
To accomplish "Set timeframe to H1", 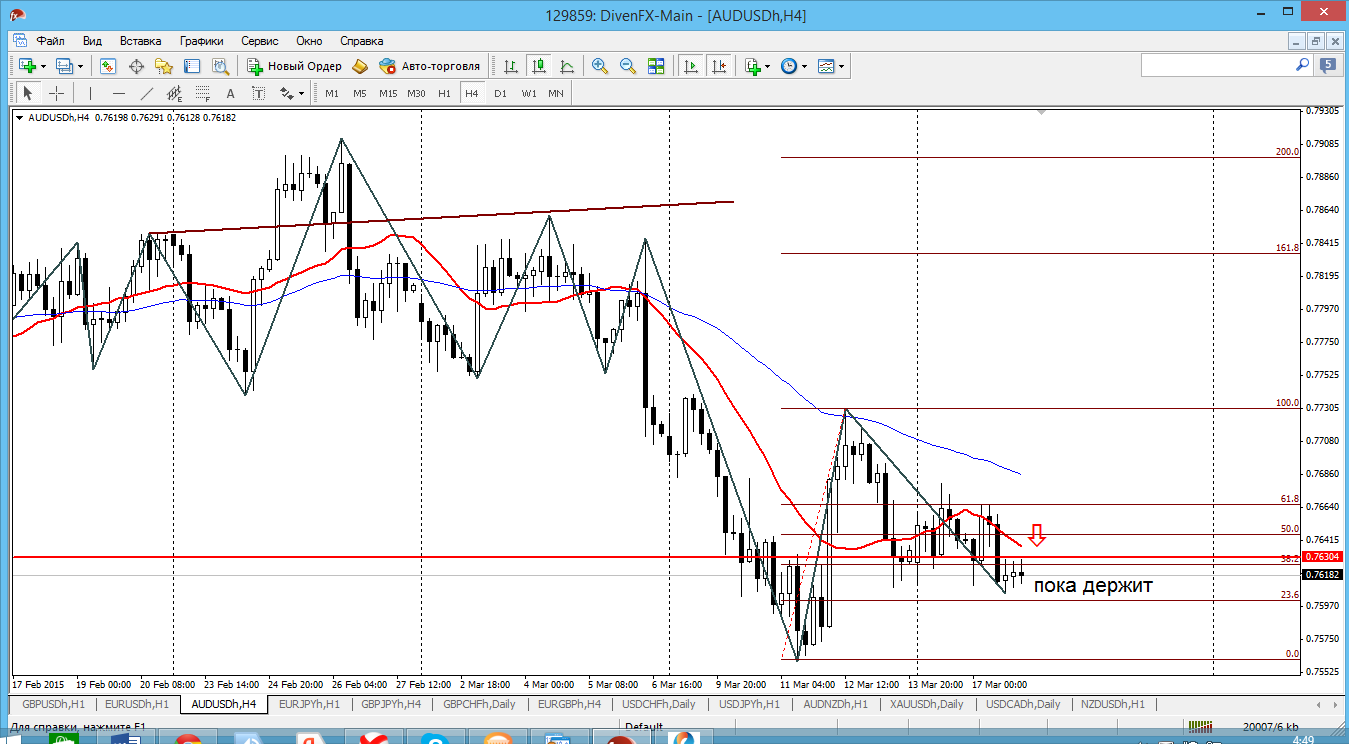I will 444,93.
